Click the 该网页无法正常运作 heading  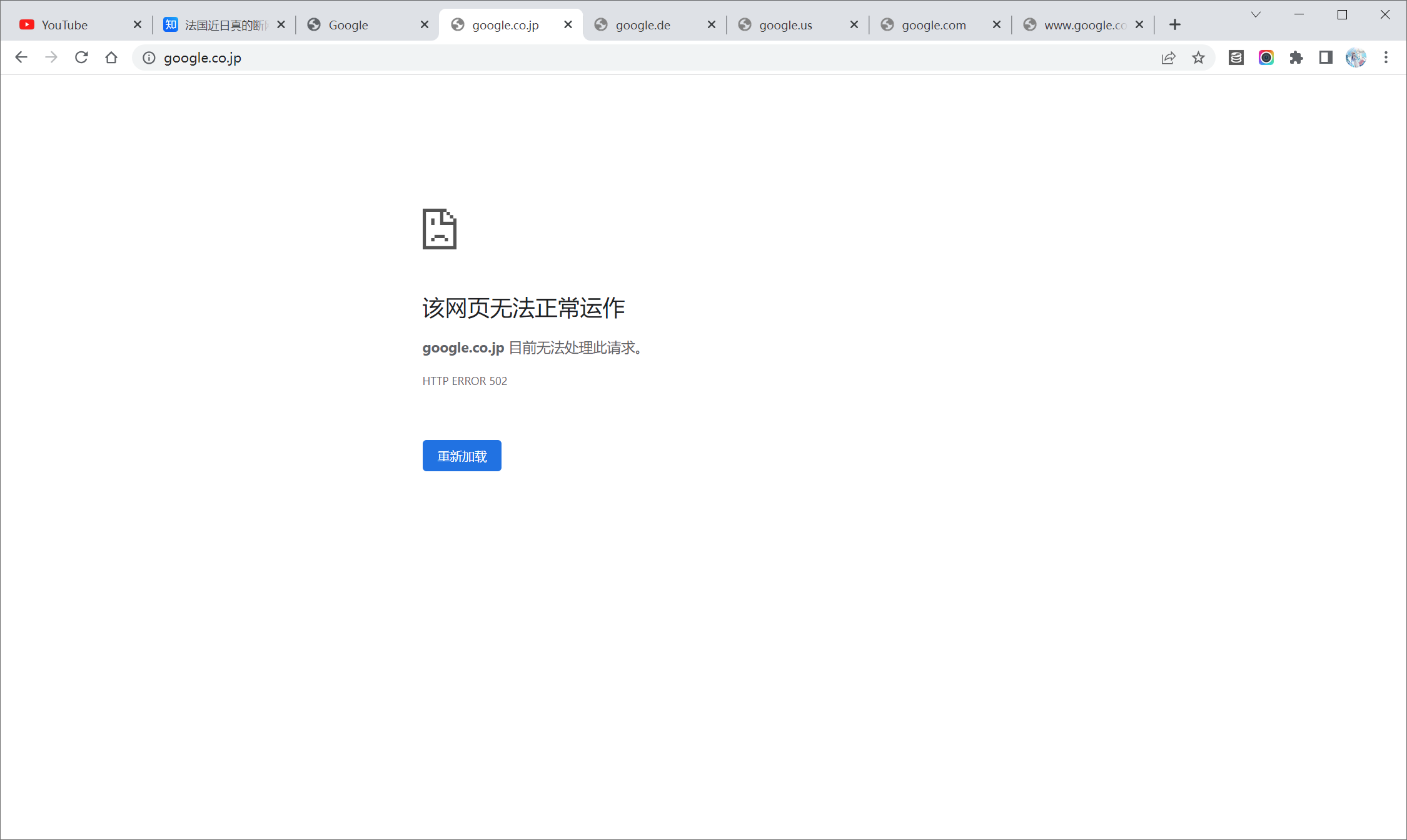coord(523,308)
